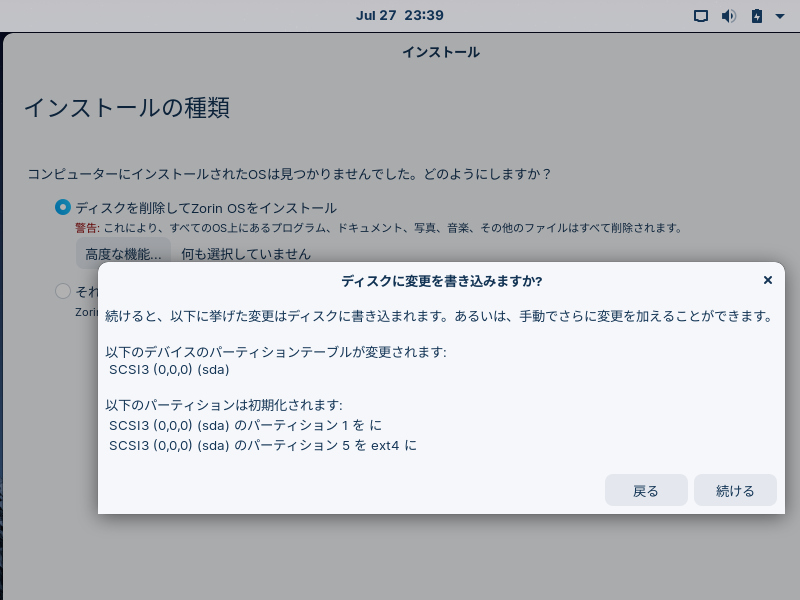Open the screen display icon in the top bar
This screenshot has height=600, width=800.
click(701, 16)
